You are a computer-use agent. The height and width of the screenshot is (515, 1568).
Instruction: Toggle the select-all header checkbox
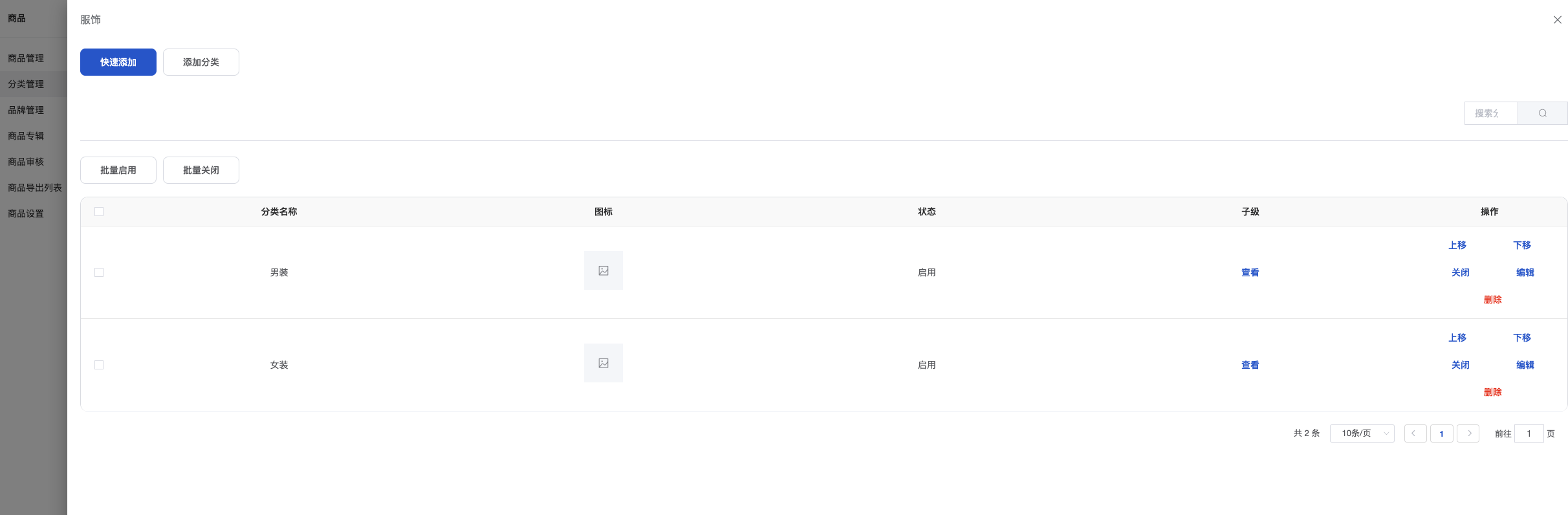click(x=99, y=212)
